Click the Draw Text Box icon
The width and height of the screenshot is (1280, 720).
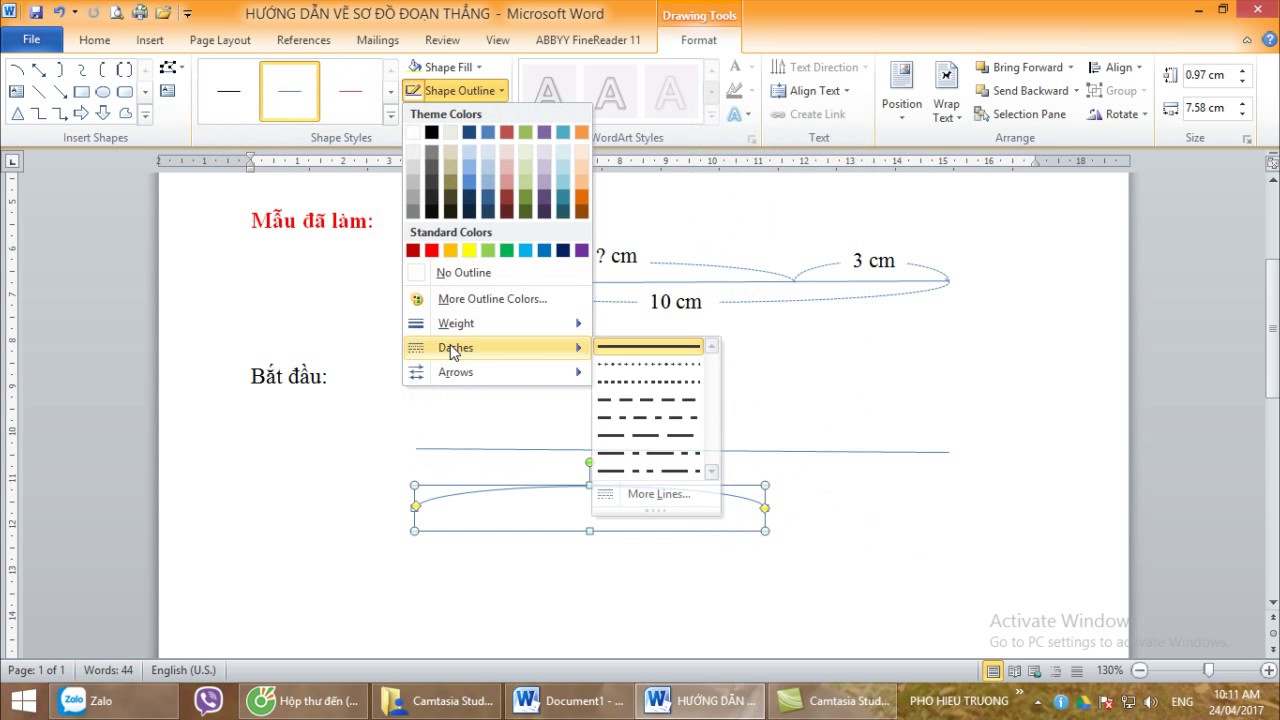167,91
